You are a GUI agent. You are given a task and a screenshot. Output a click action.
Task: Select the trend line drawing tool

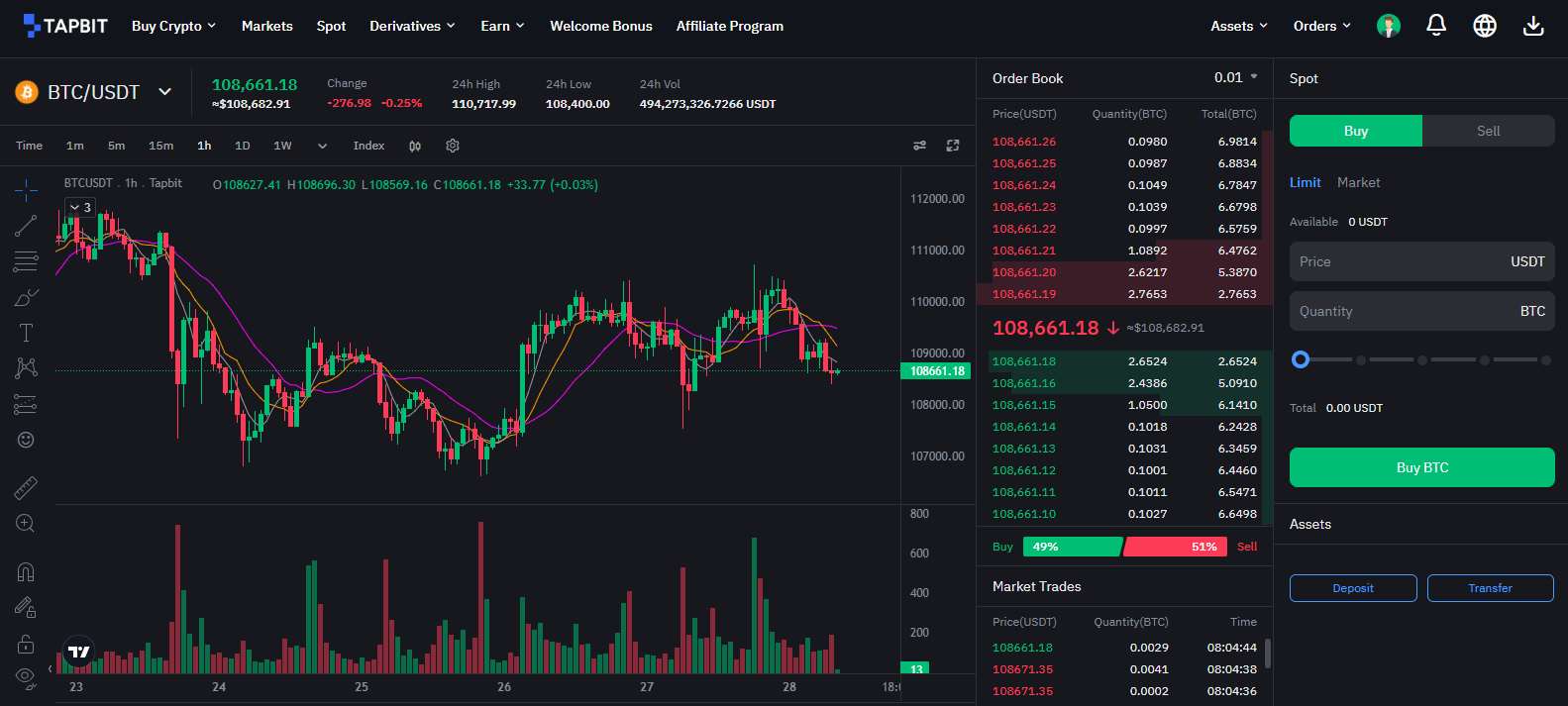tap(26, 225)
